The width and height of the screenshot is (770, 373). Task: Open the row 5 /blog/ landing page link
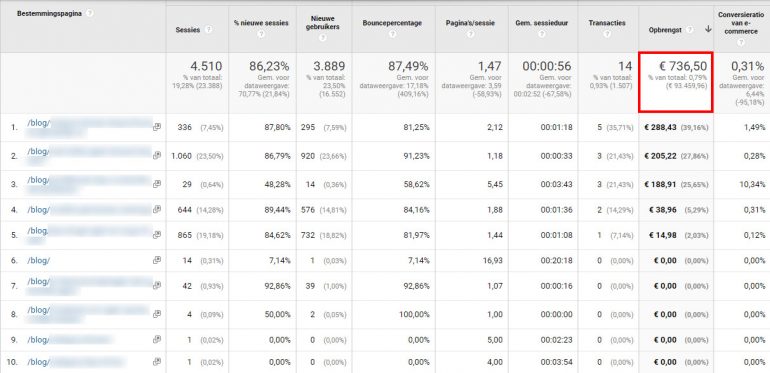[x=37, y=230]
